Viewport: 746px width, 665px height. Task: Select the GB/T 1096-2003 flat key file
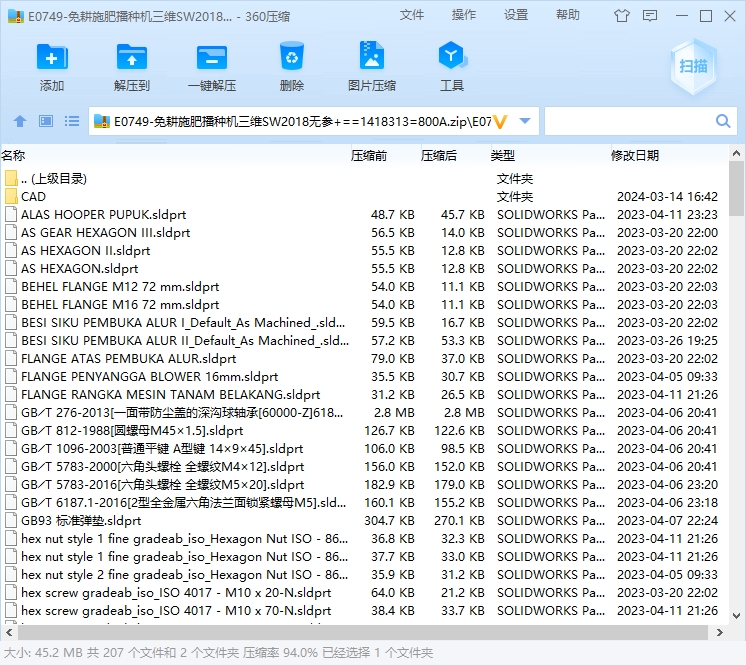pyautogui.click(x=364, y=449)
